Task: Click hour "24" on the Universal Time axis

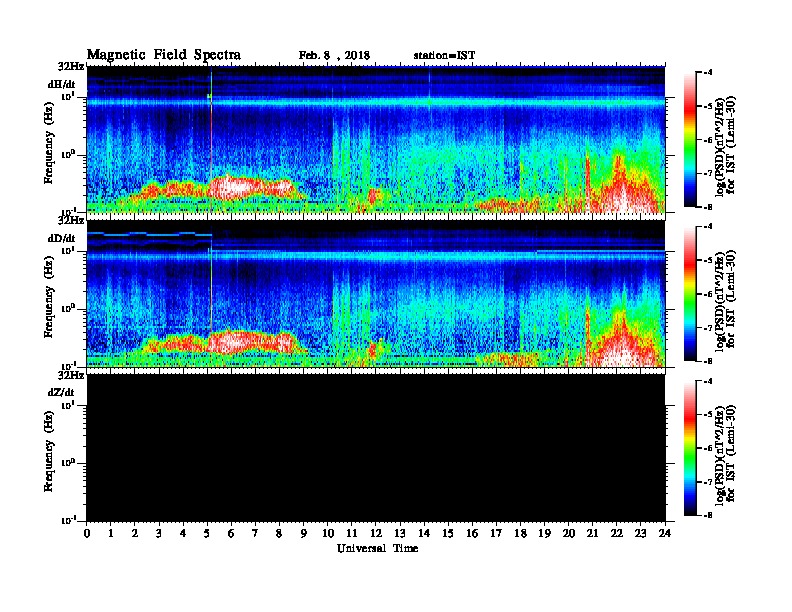Action: 665,533
